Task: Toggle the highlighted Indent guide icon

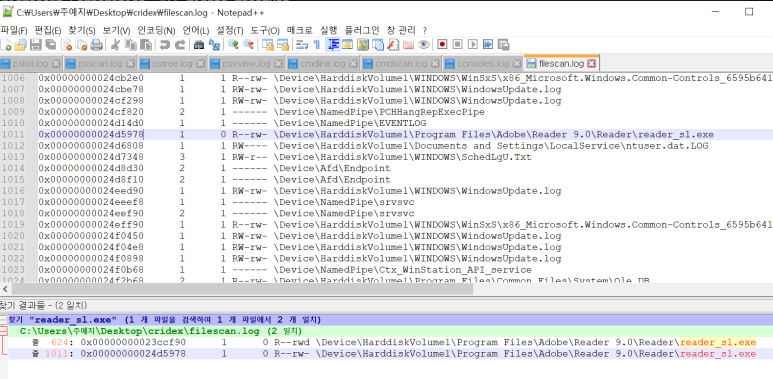Action: click(333, 45)
